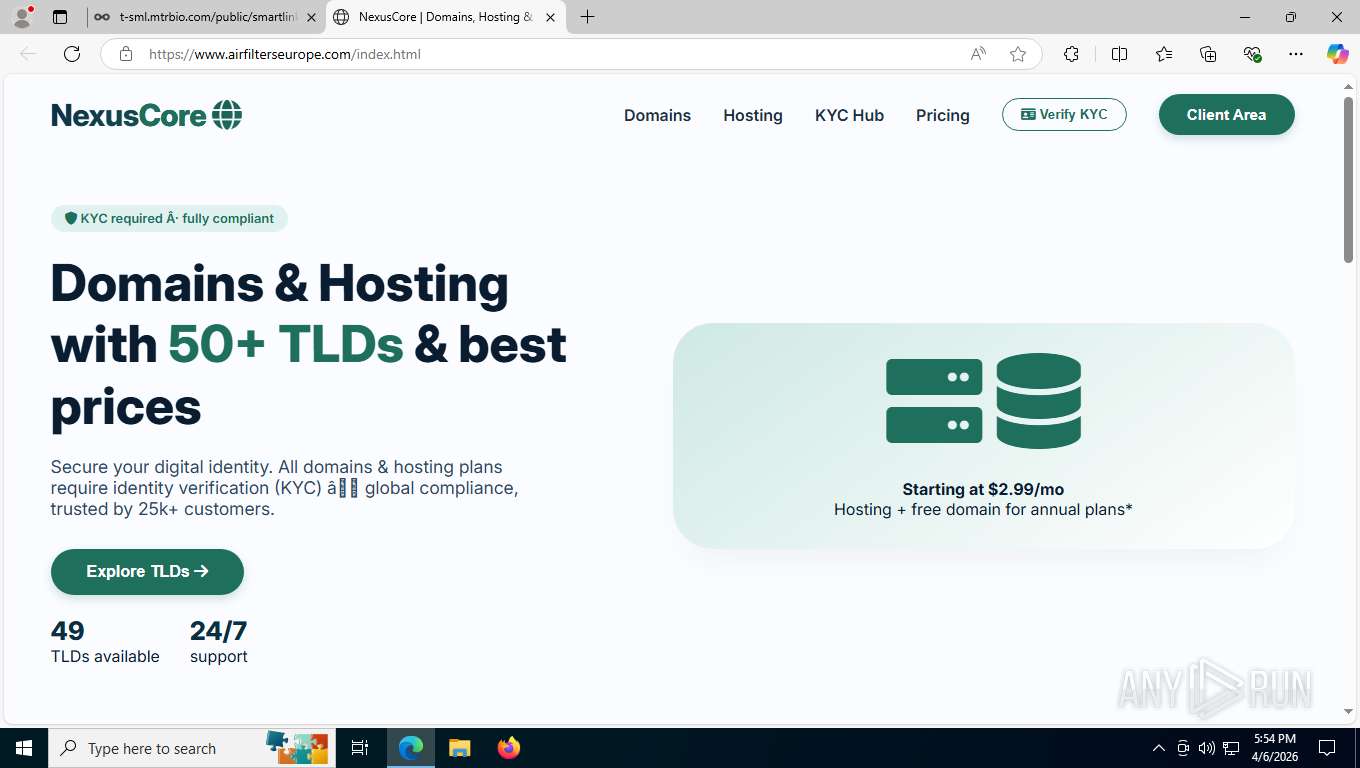Open the Windows Start menu
1360x768 pixels.
pos(23,748)
